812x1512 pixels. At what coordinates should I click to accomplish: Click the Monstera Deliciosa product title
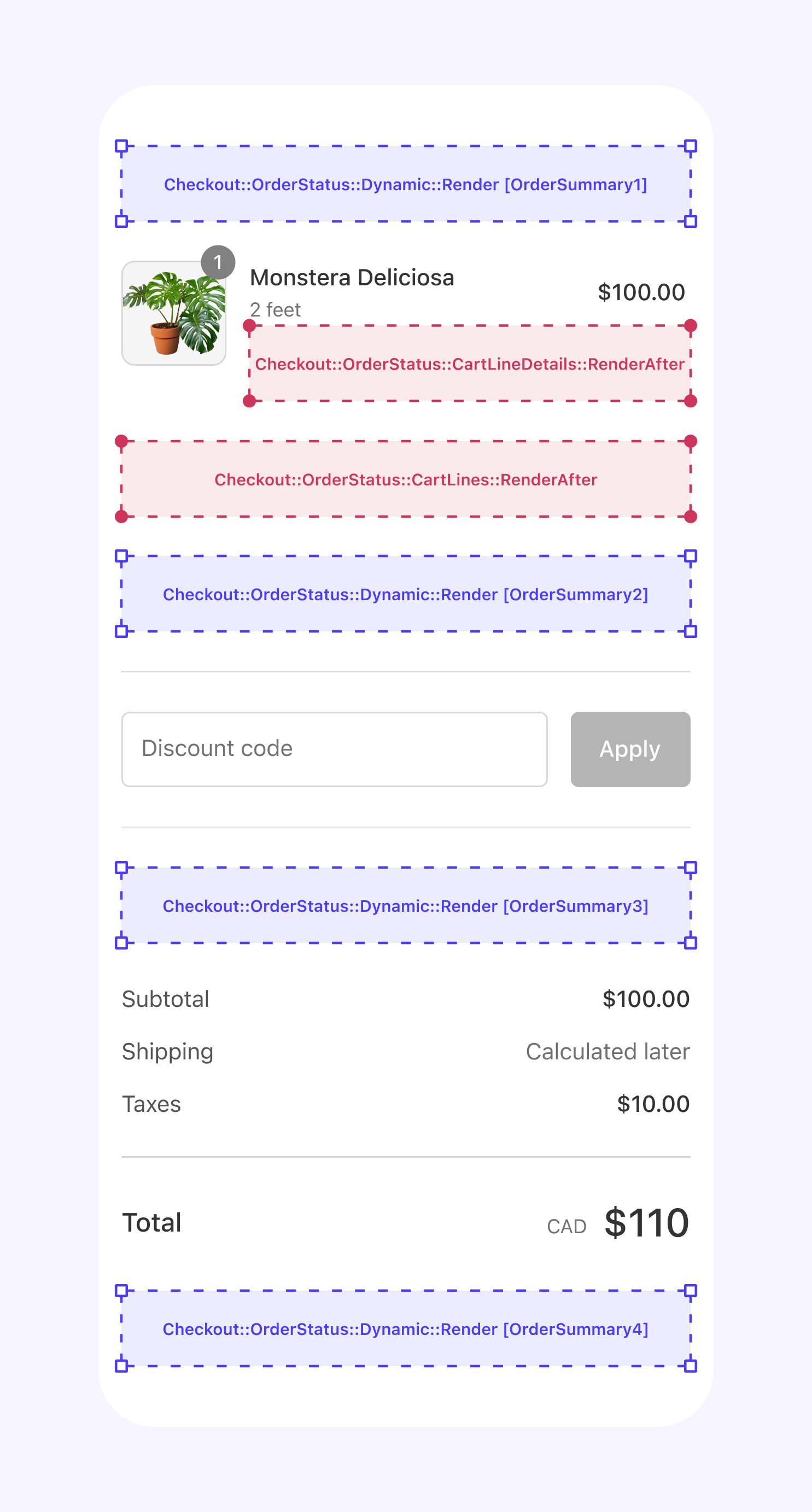pos(352,278)
